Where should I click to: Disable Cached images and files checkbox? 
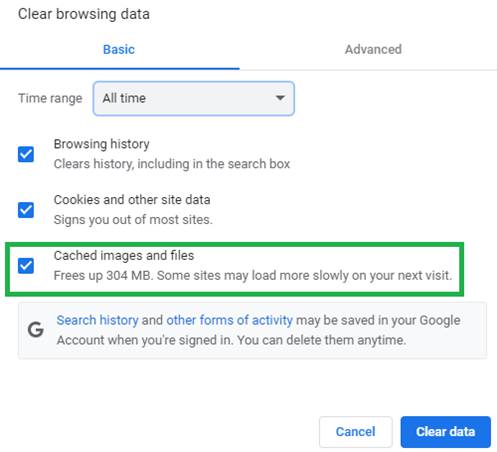pyautogui.click(x=26, y=265)
